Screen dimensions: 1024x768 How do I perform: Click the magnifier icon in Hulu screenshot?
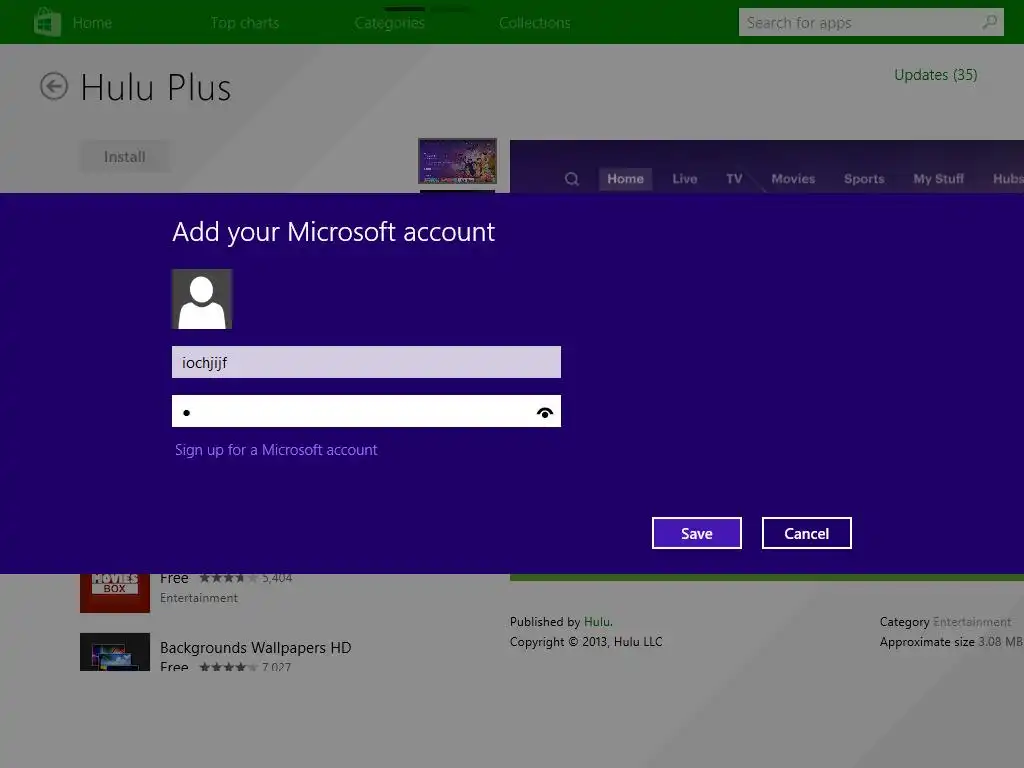(x=571, y=178)
